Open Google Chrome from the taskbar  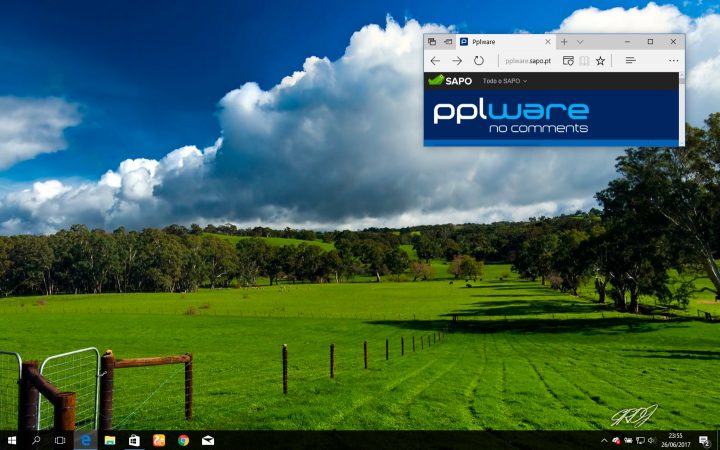coord(183,440)
